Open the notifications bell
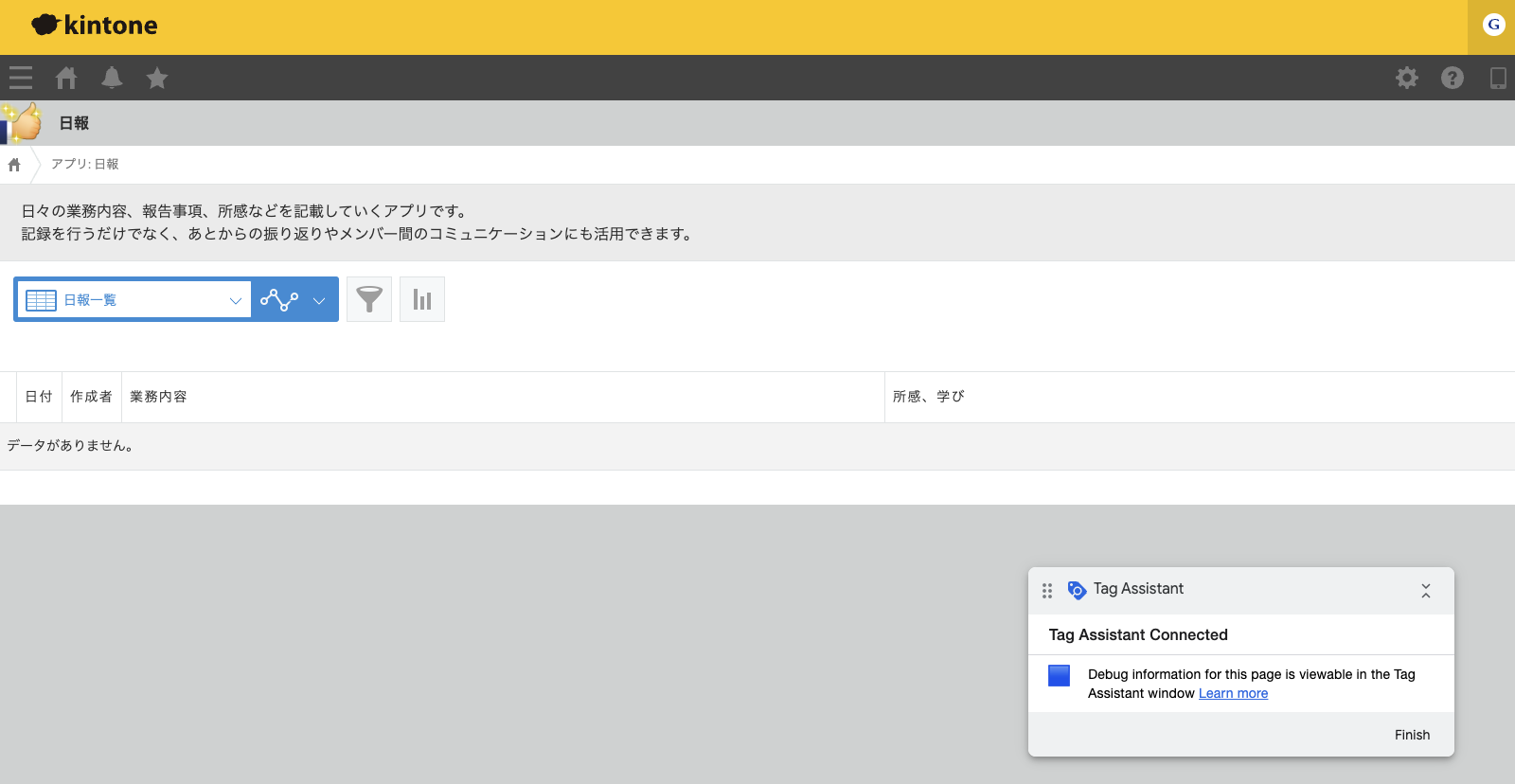The image size is (1515, 784). tap(112, 78)
